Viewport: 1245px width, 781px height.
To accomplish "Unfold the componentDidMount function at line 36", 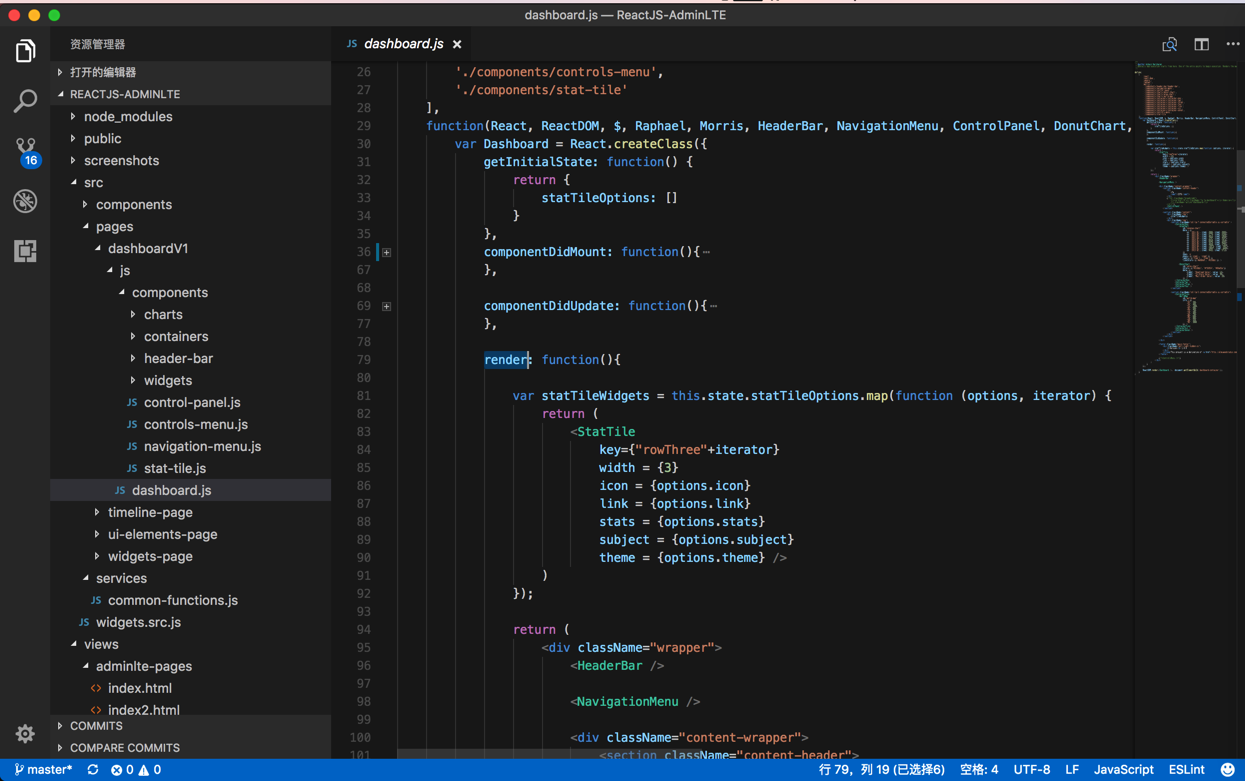I will click(387, 252).
